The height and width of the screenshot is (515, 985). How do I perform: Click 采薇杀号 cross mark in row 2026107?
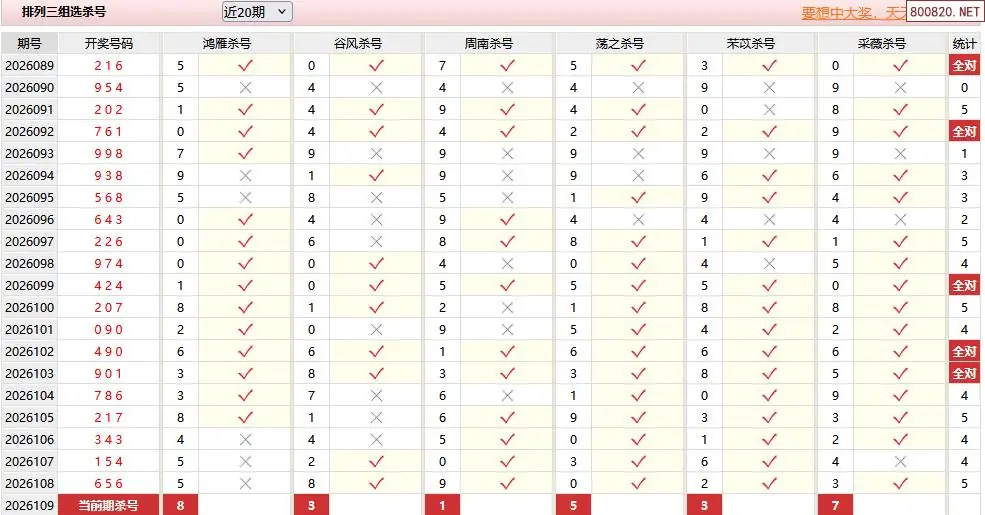click(900, 462)
